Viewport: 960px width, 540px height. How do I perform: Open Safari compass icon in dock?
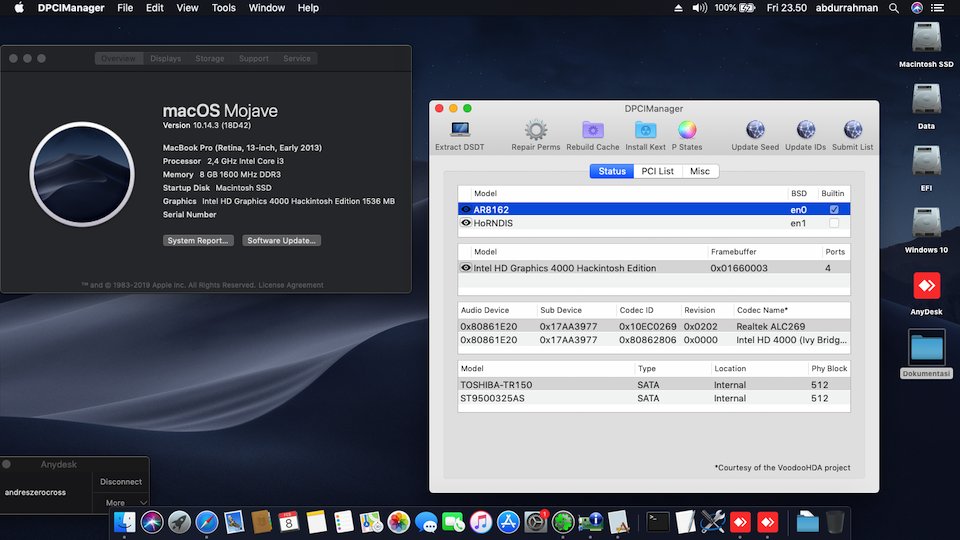207,522
